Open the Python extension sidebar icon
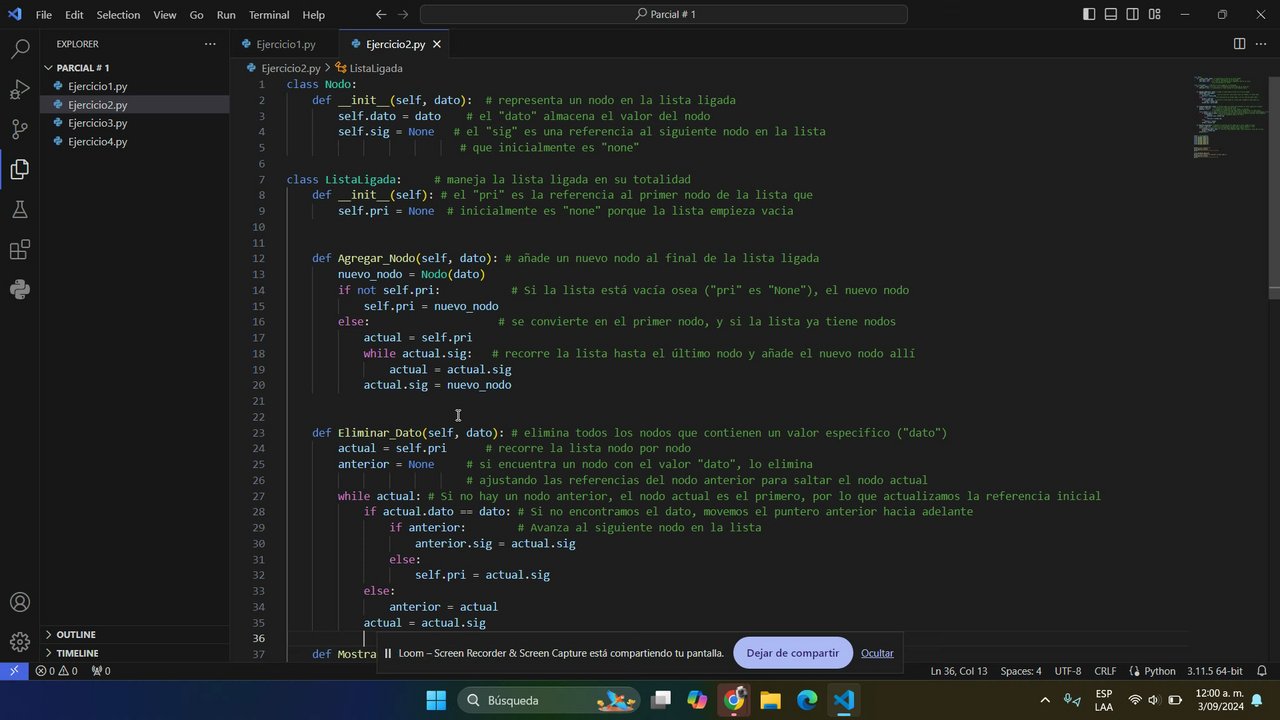 click(x=20, y=290)
